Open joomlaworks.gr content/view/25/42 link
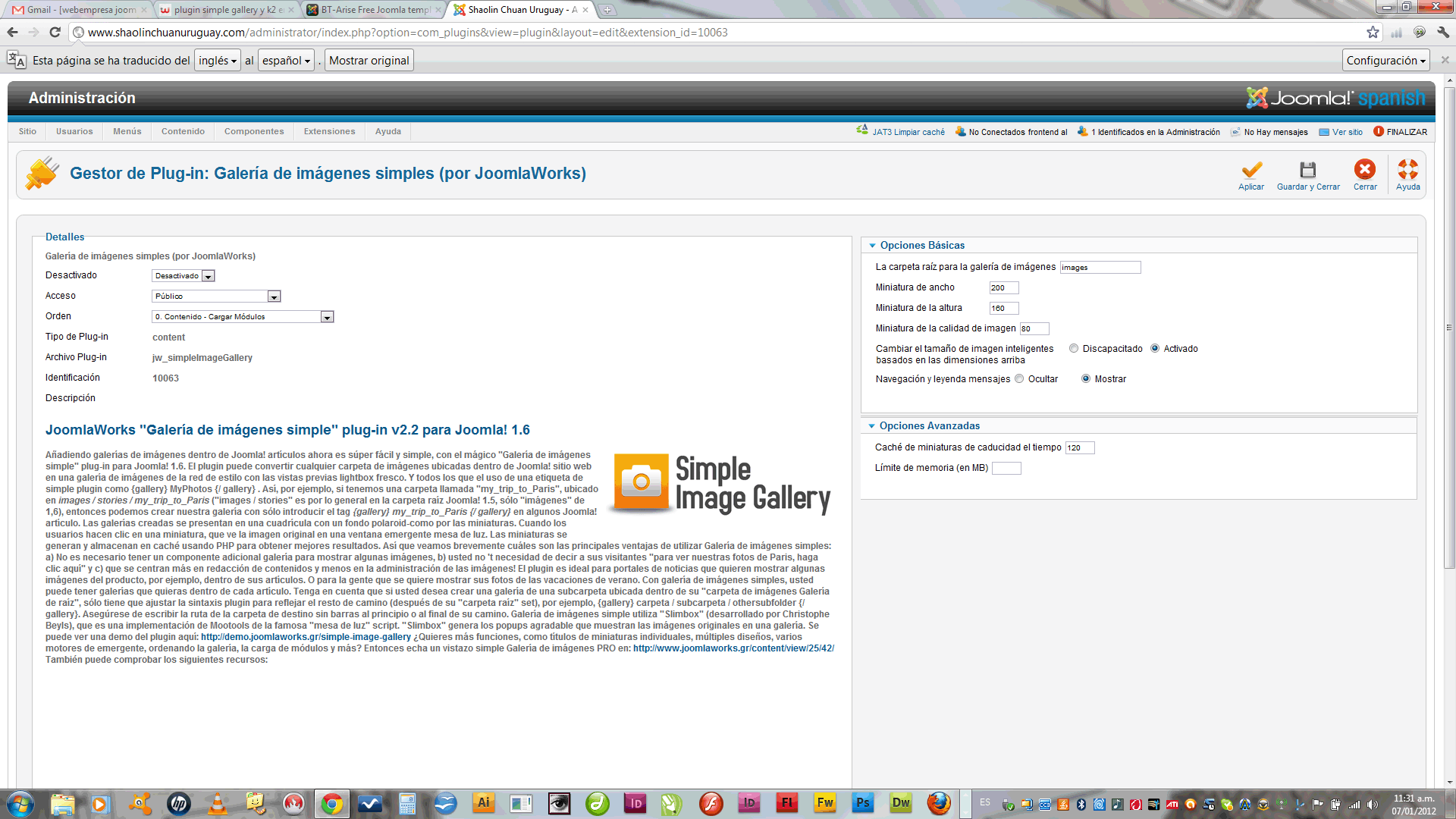This screenshot has width=1456, height=819. (x=733, y=648)
